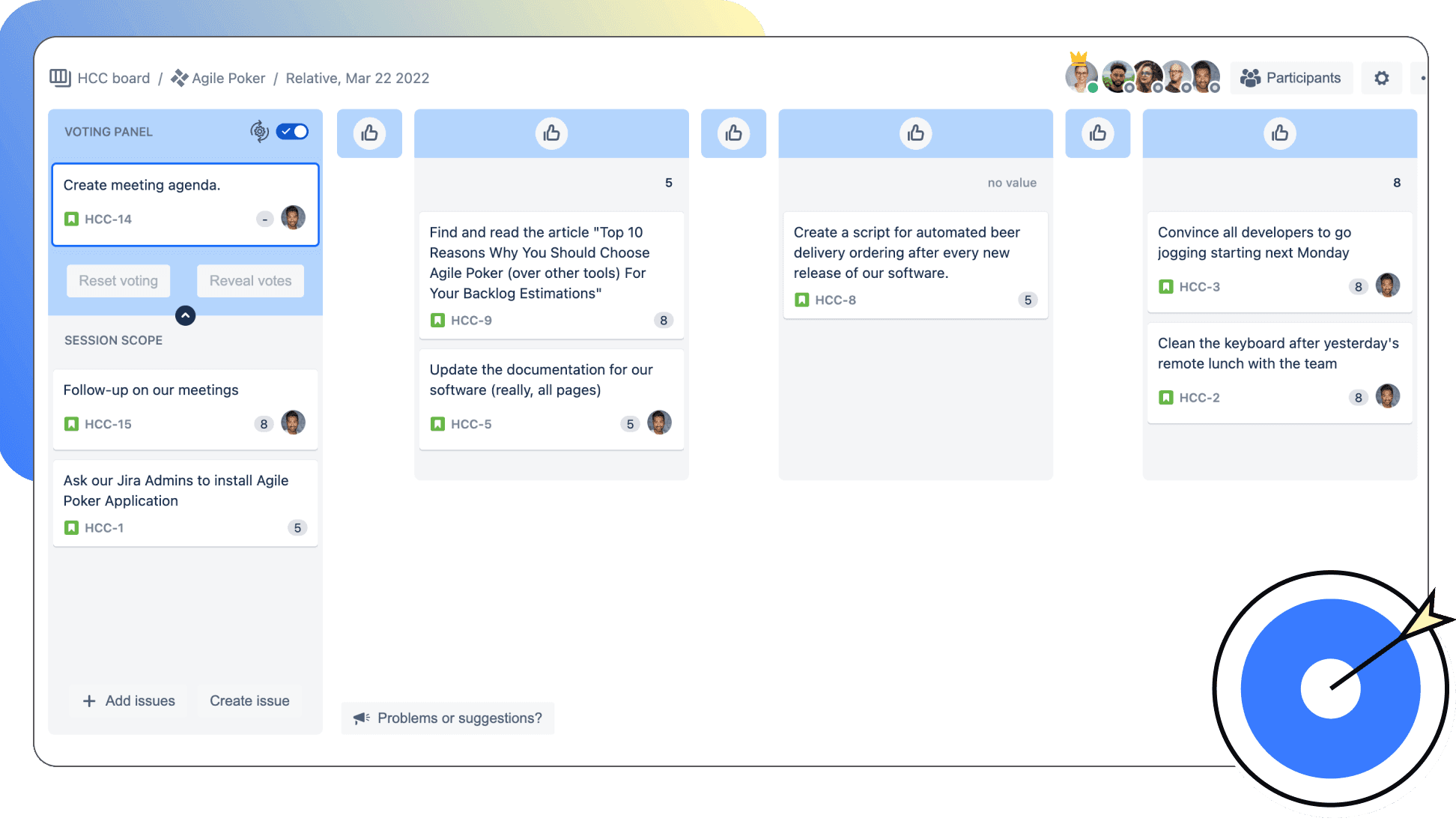Open Problems or suggestions feedback link

tap(447, 717)
